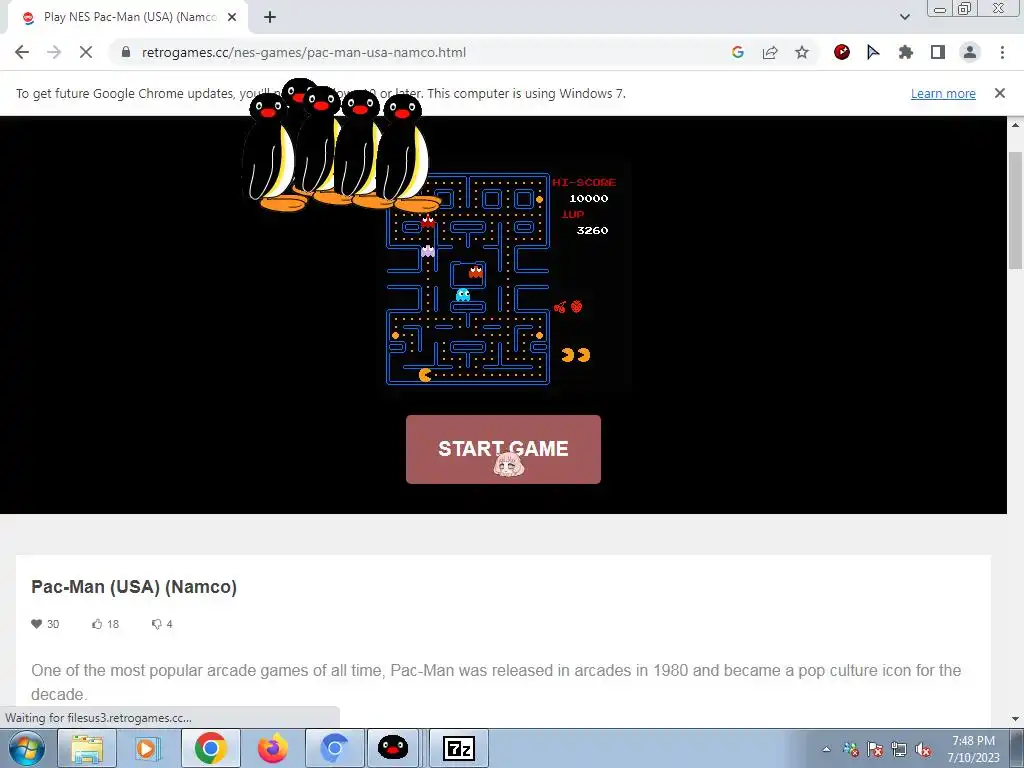The width and height of the screenshot is (1024, 768).
Task: Open 7-Zip from the taskbar
Action: pos(458,748)
